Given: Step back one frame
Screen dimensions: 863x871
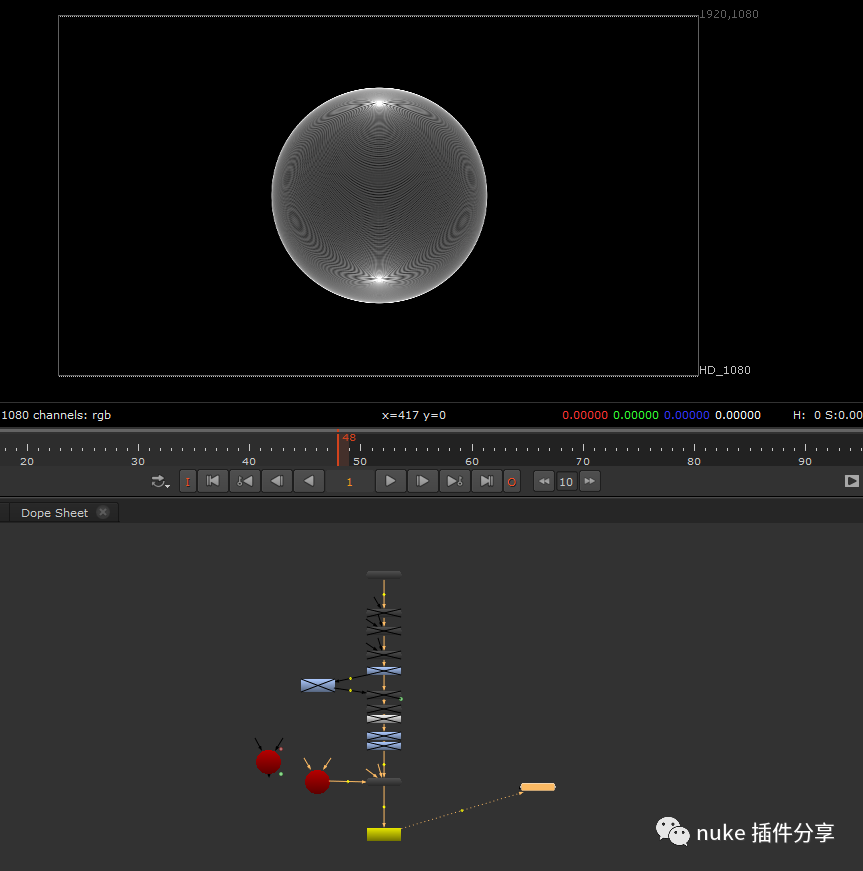Looking at the screenshot, I should 276,481.
